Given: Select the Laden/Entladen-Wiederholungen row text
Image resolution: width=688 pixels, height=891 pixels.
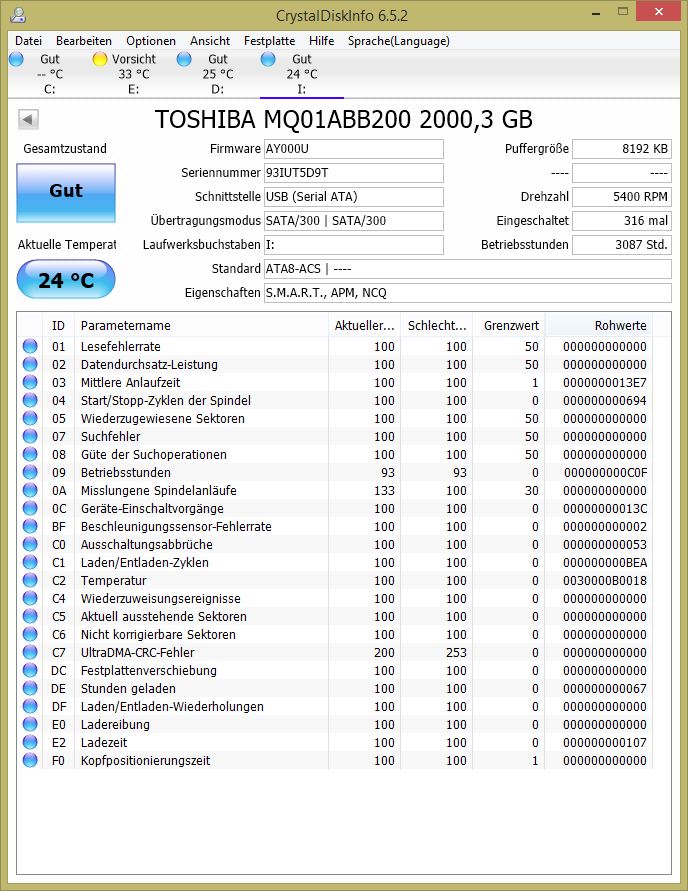Looking at the screenshot, I should (x=172, y=706).
